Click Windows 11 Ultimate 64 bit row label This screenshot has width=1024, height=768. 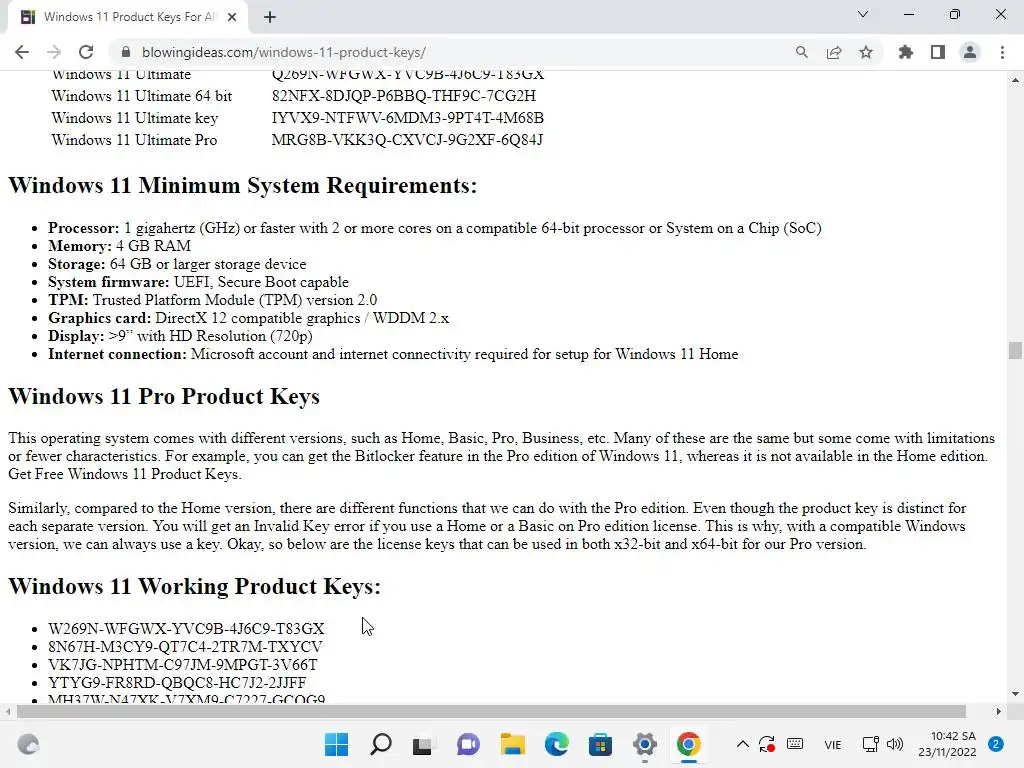pyautogui.click(x=142, y=96)
